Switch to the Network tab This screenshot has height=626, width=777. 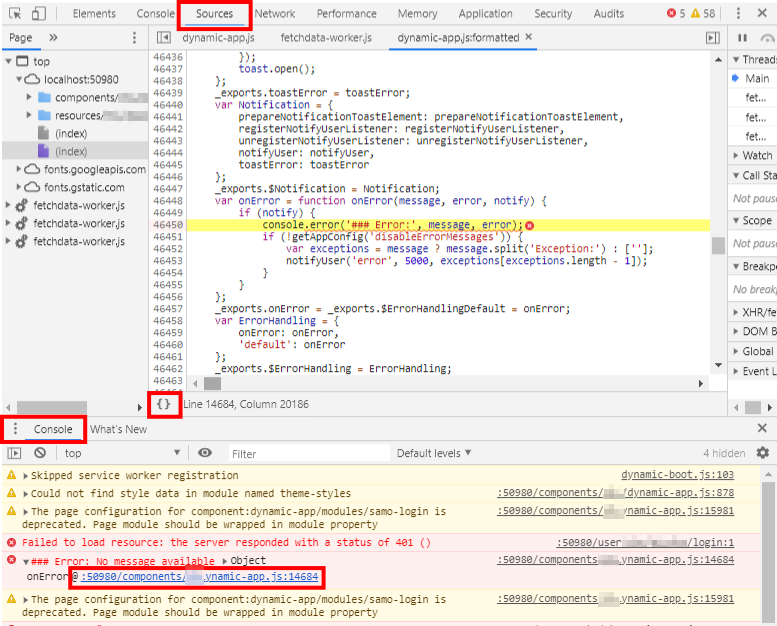(x=275, y=13)
